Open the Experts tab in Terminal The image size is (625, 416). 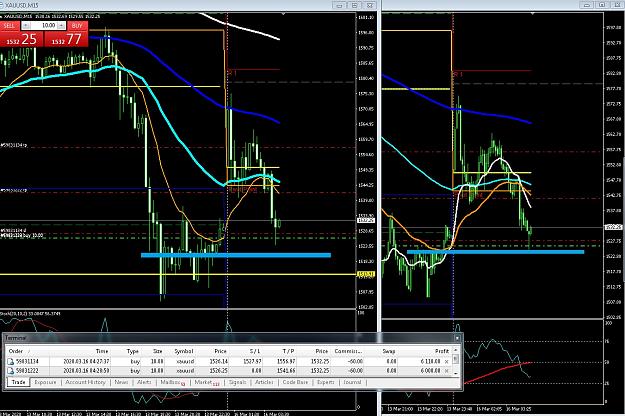325,382
